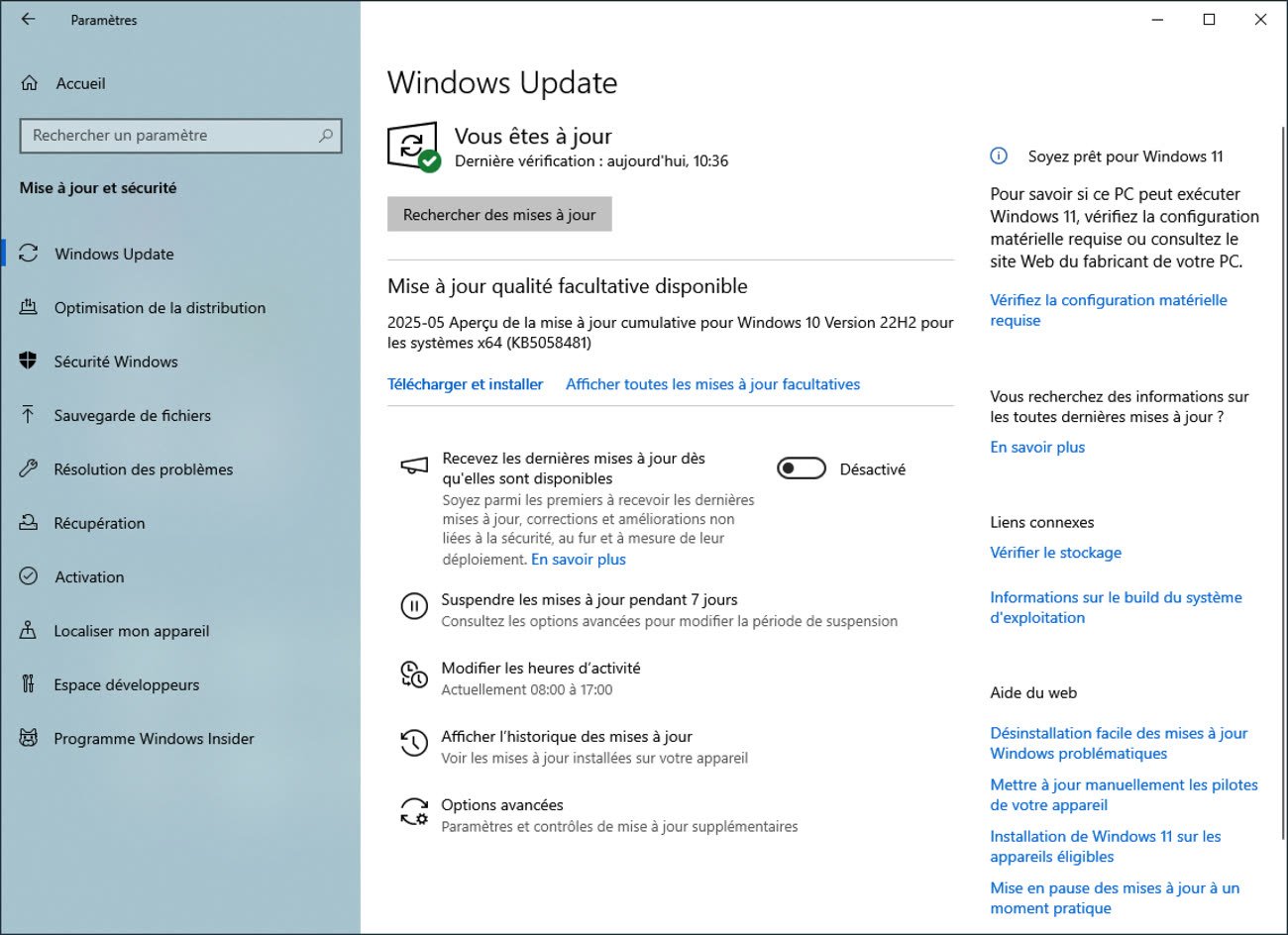Click Télécharger et installer link
Screen dimensions: 1288x935
tap(465, 384)
